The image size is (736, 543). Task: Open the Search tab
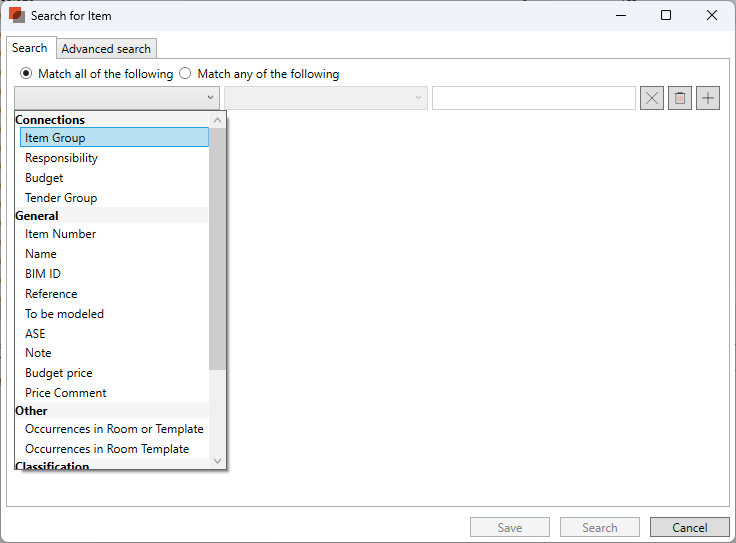coord(30,48)
